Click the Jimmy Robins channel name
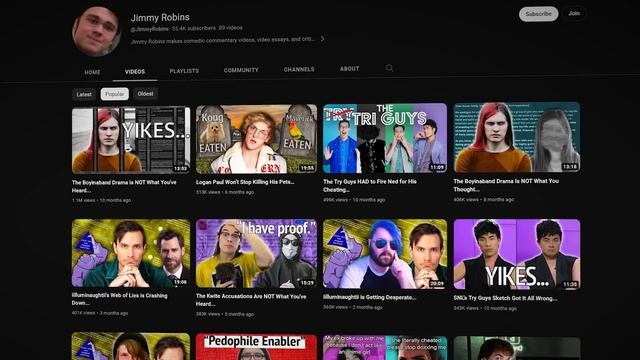Image resolution: width=640 pixels, height=360 pixels. click(x=160, y=17)
